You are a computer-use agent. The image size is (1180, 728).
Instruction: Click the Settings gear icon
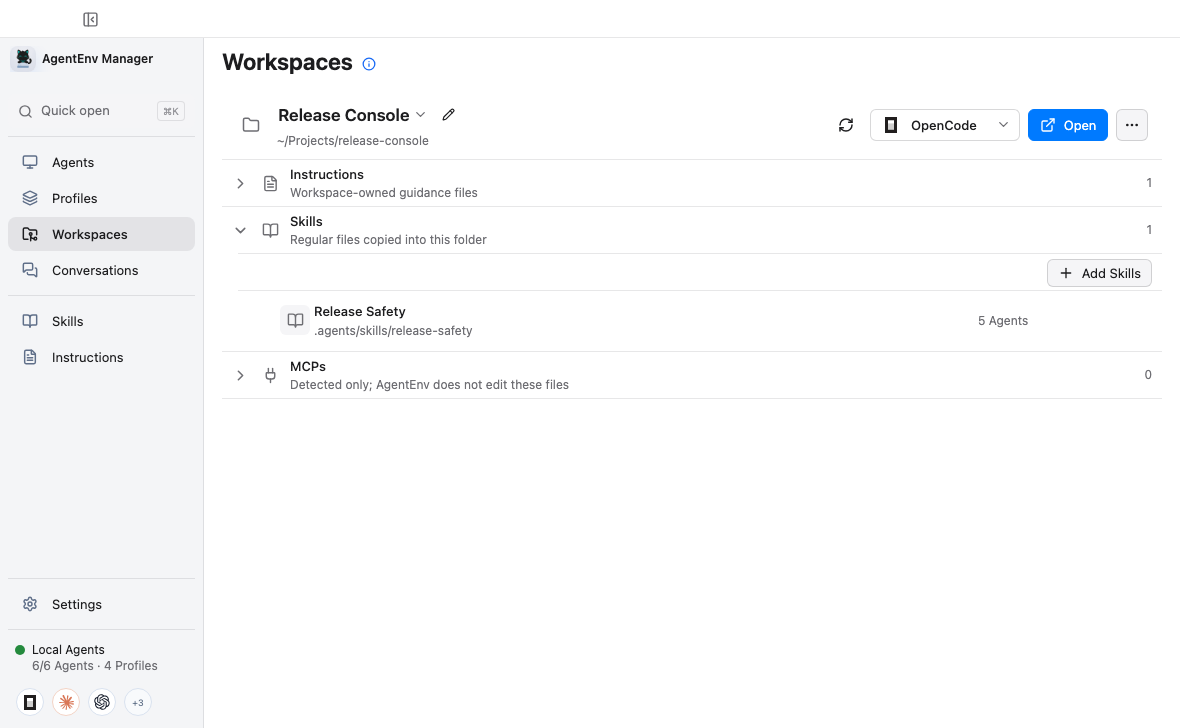[x=30, y=605]
